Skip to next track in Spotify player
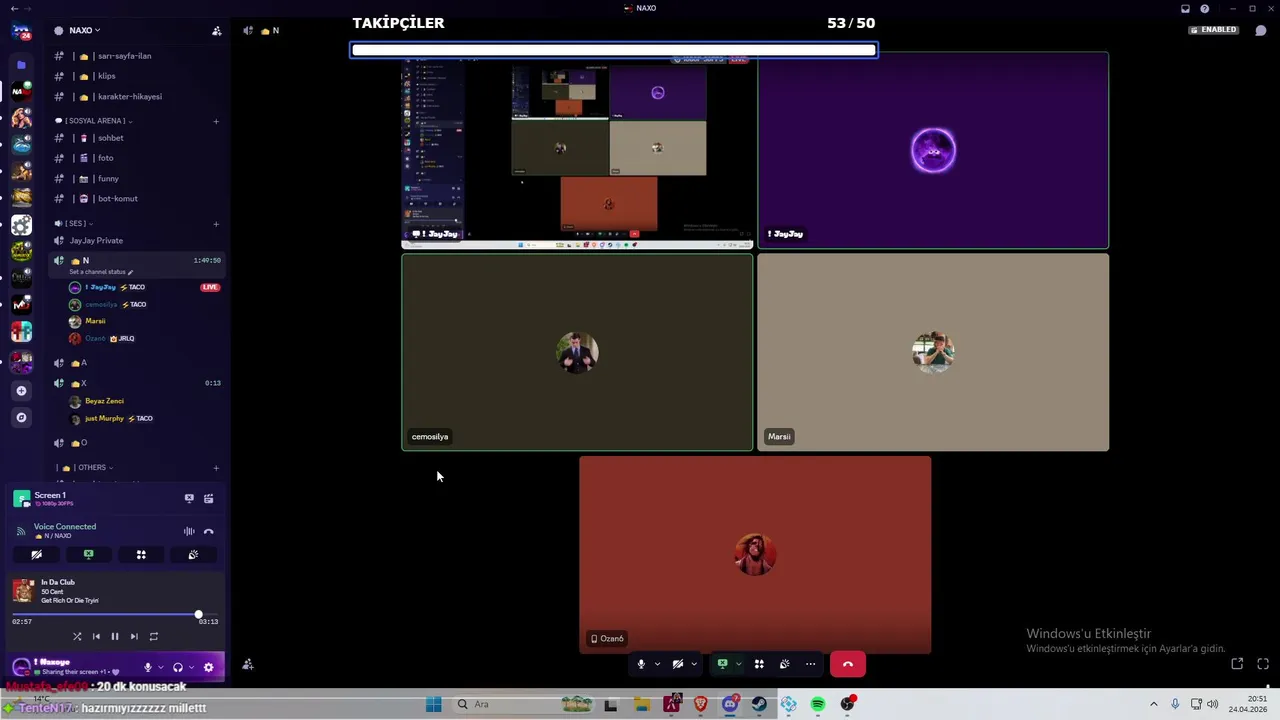Viewport: 1280px width, 720px height. [x=134, y=636]
